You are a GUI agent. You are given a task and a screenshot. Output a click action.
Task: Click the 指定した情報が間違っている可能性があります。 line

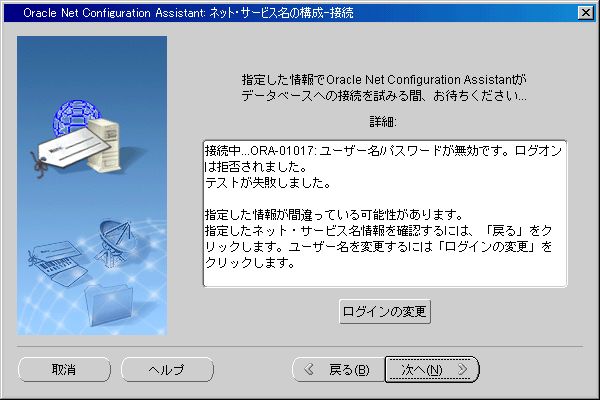coord(334,215)
